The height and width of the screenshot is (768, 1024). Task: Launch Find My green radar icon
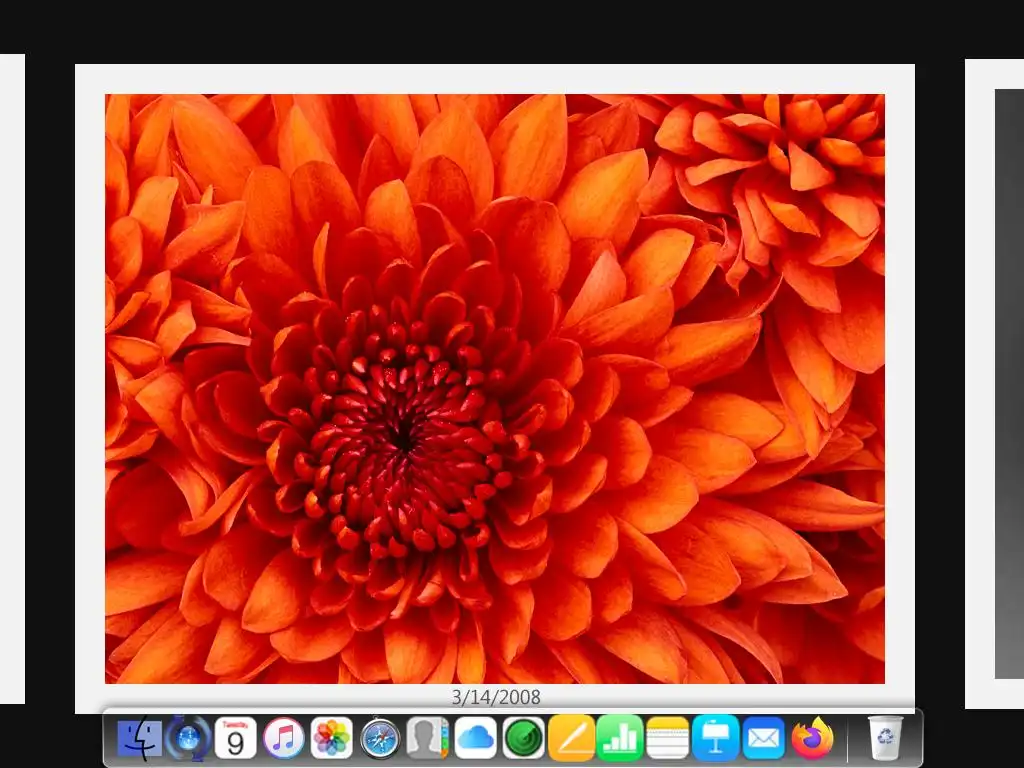click(x=524, y=738)
